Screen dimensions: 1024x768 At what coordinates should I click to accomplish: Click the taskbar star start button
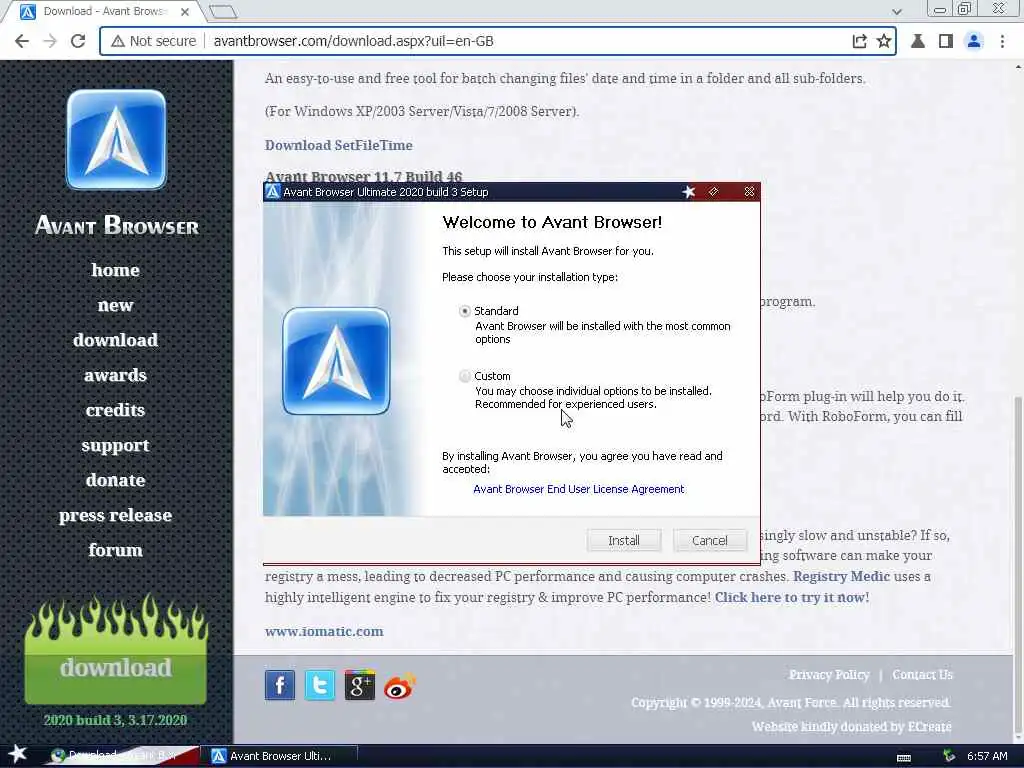(x=18, y=754)
